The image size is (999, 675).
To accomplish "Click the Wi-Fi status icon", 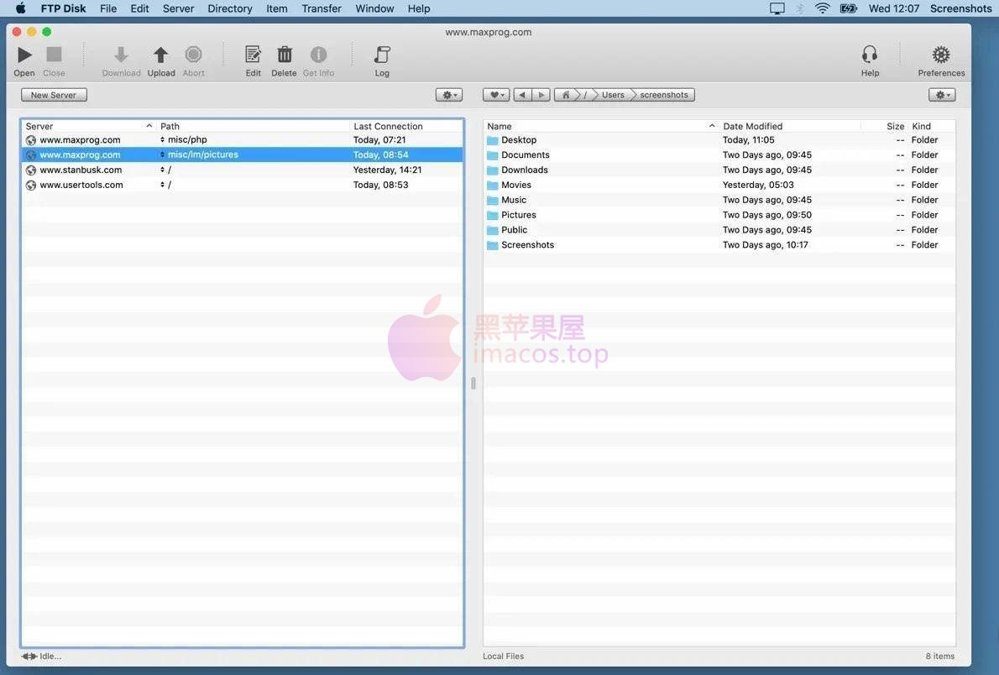I will click(823, 9).
